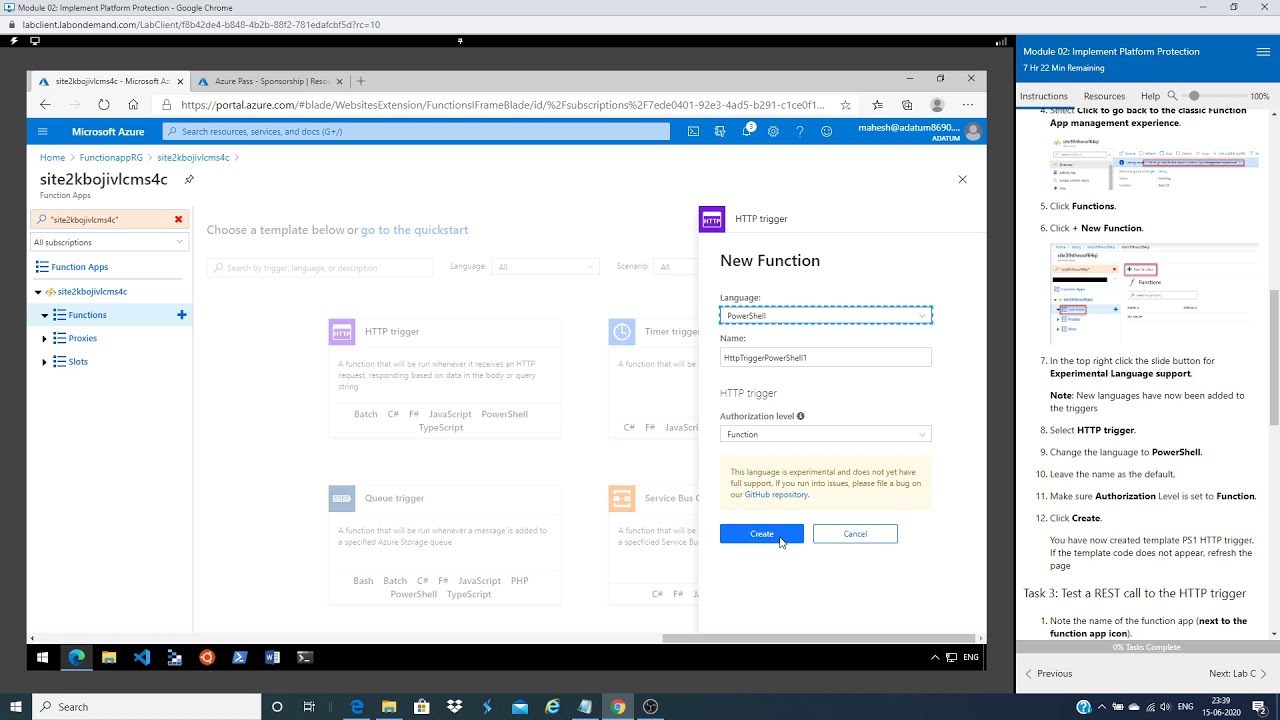
Task: Open the Azure portal hamburger menu
Action: coord(42,131)
